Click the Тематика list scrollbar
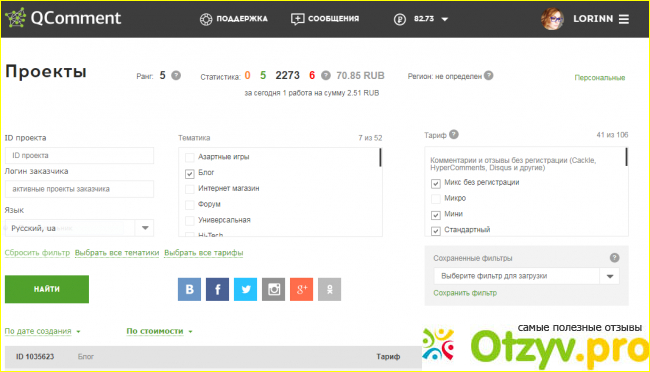This screenshot has height=372, width=650. (380, 158)
